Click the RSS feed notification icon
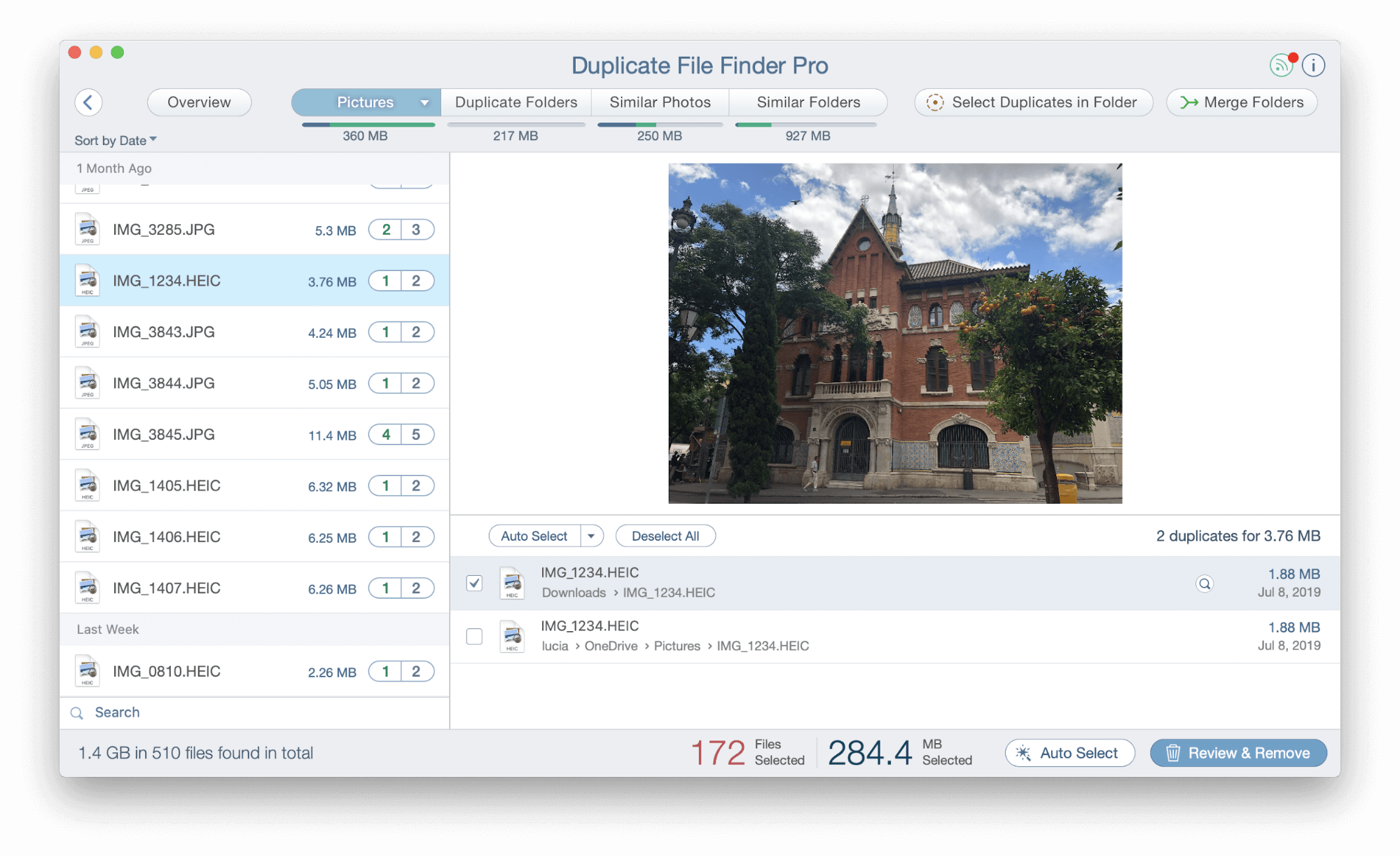This screenshot has width=1400, height=856. point(1283,65)
